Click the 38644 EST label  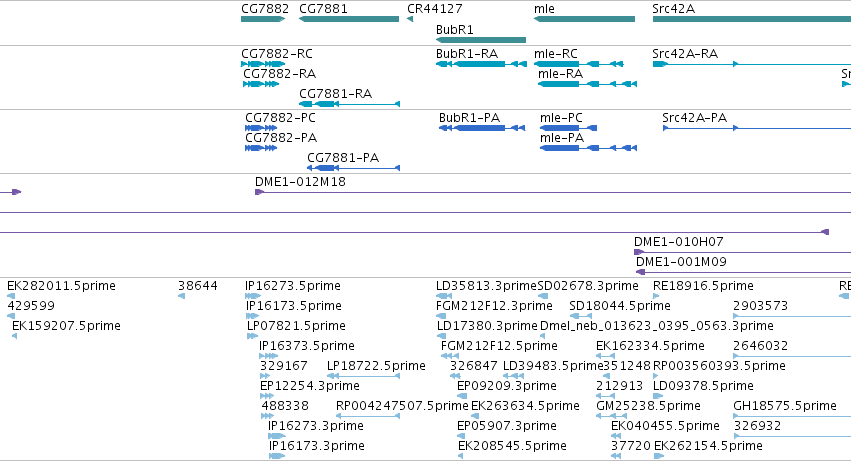[198, 286]
